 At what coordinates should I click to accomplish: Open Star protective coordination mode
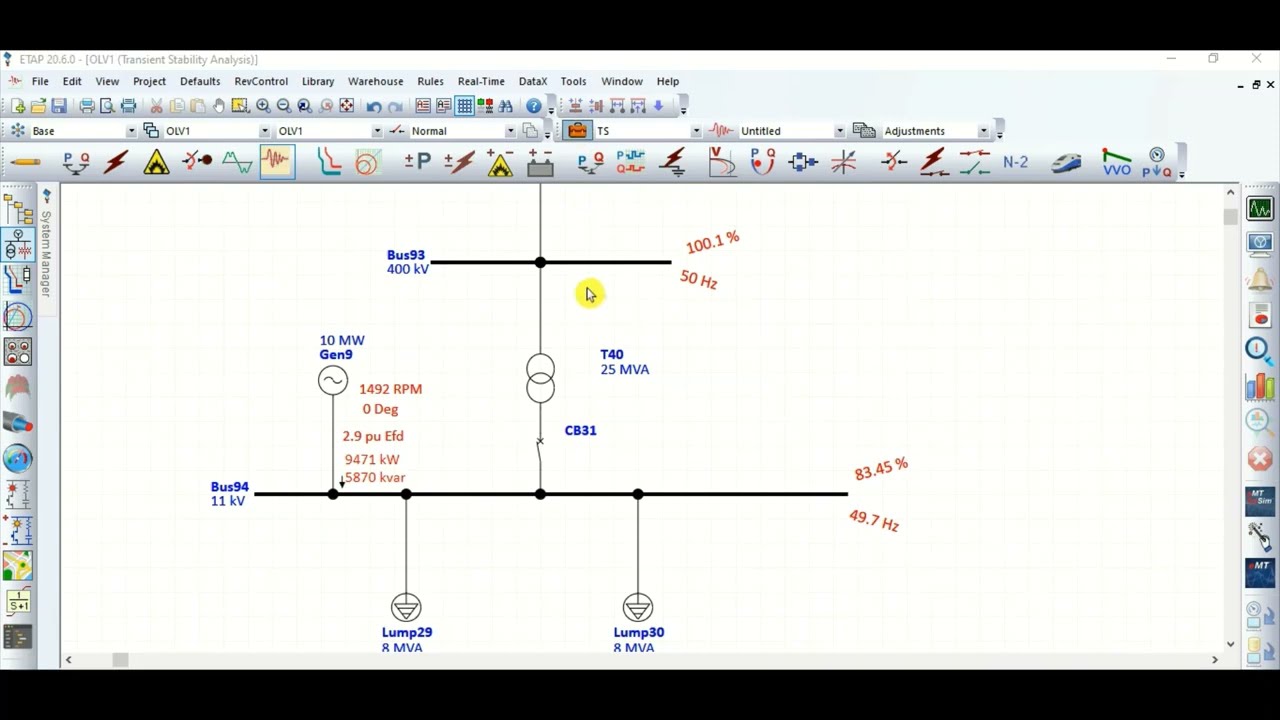point(328,162)
